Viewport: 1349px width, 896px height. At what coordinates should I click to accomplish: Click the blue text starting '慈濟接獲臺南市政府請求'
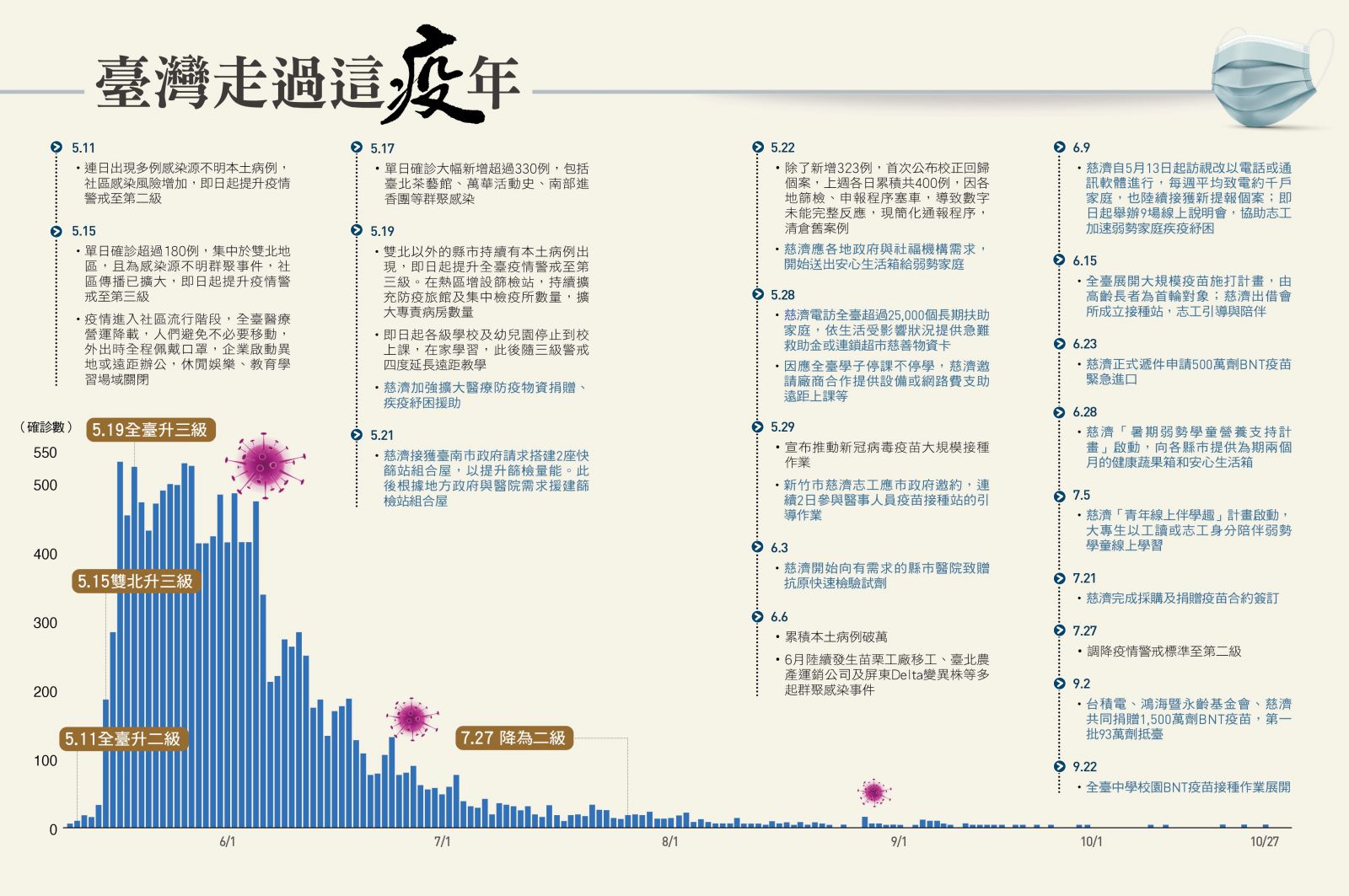[x=486, y=478]
